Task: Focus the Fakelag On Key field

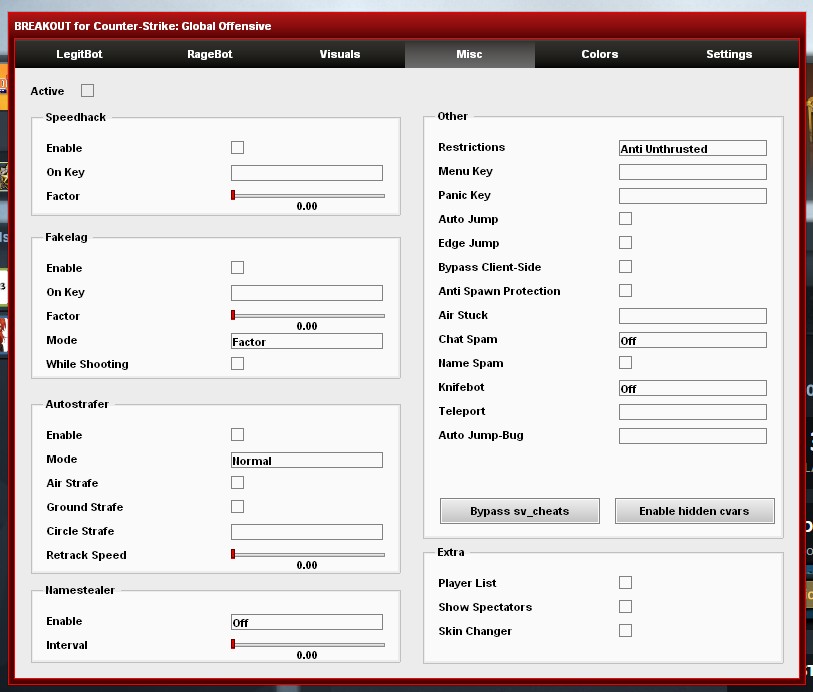Action: pyautogui.click(x=307, y=293)
